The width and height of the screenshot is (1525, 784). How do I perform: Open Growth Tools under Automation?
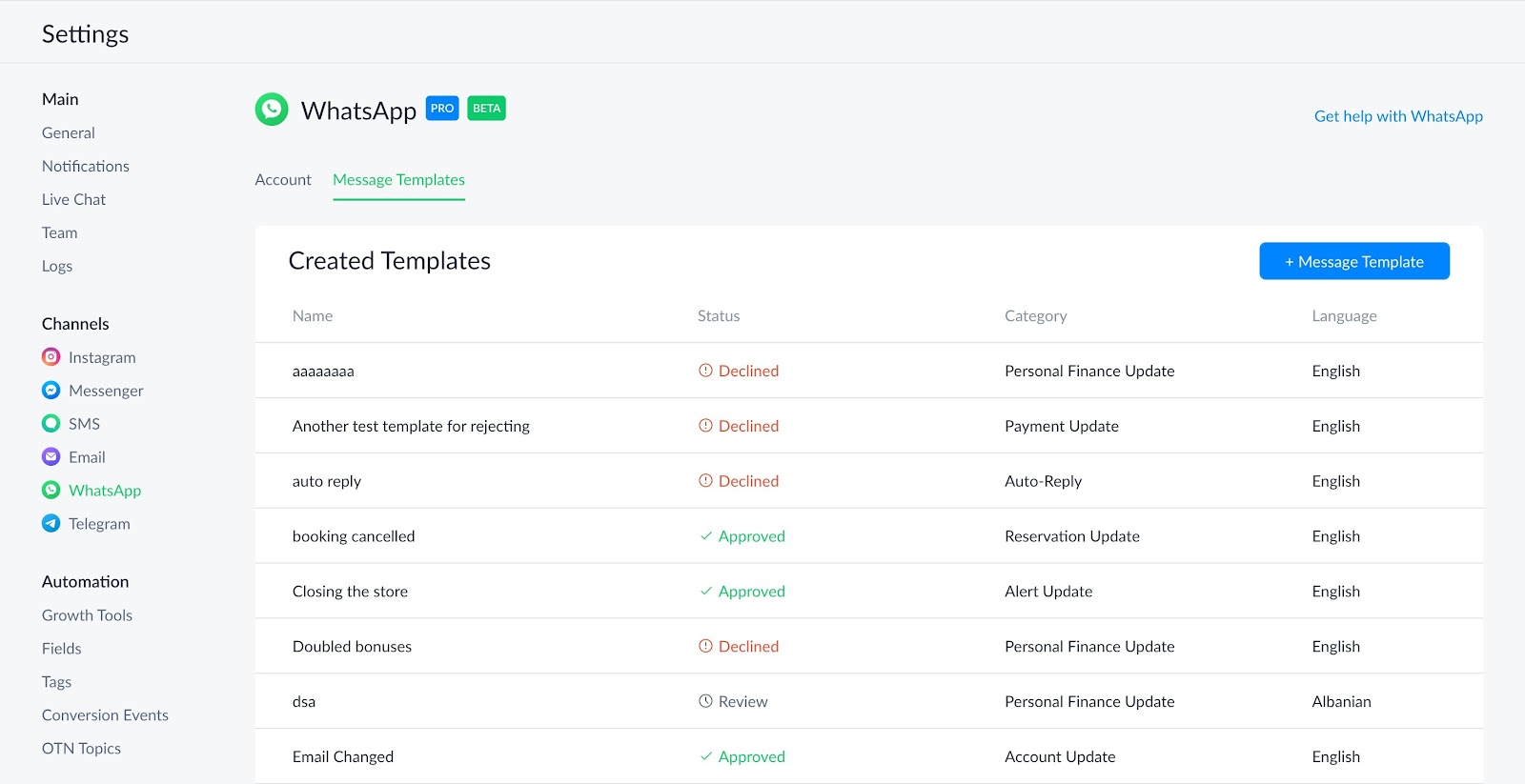87,615
